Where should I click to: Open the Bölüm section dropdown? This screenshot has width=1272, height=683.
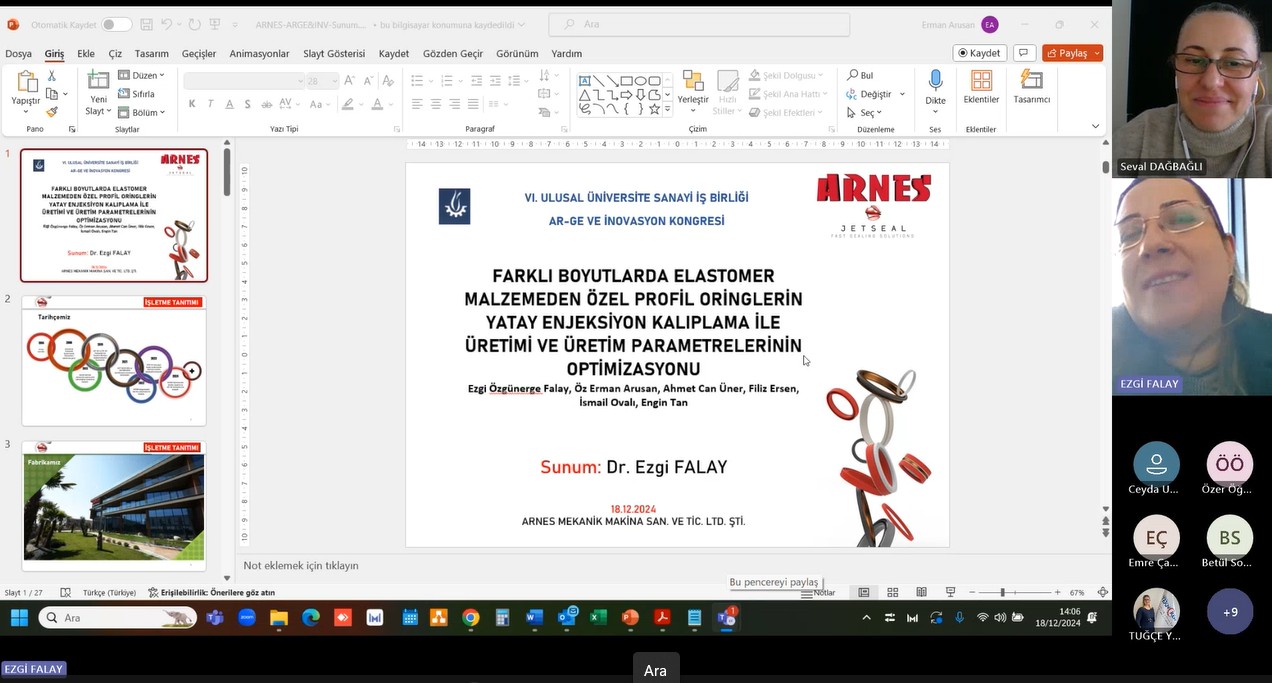(x=141, y=112)
